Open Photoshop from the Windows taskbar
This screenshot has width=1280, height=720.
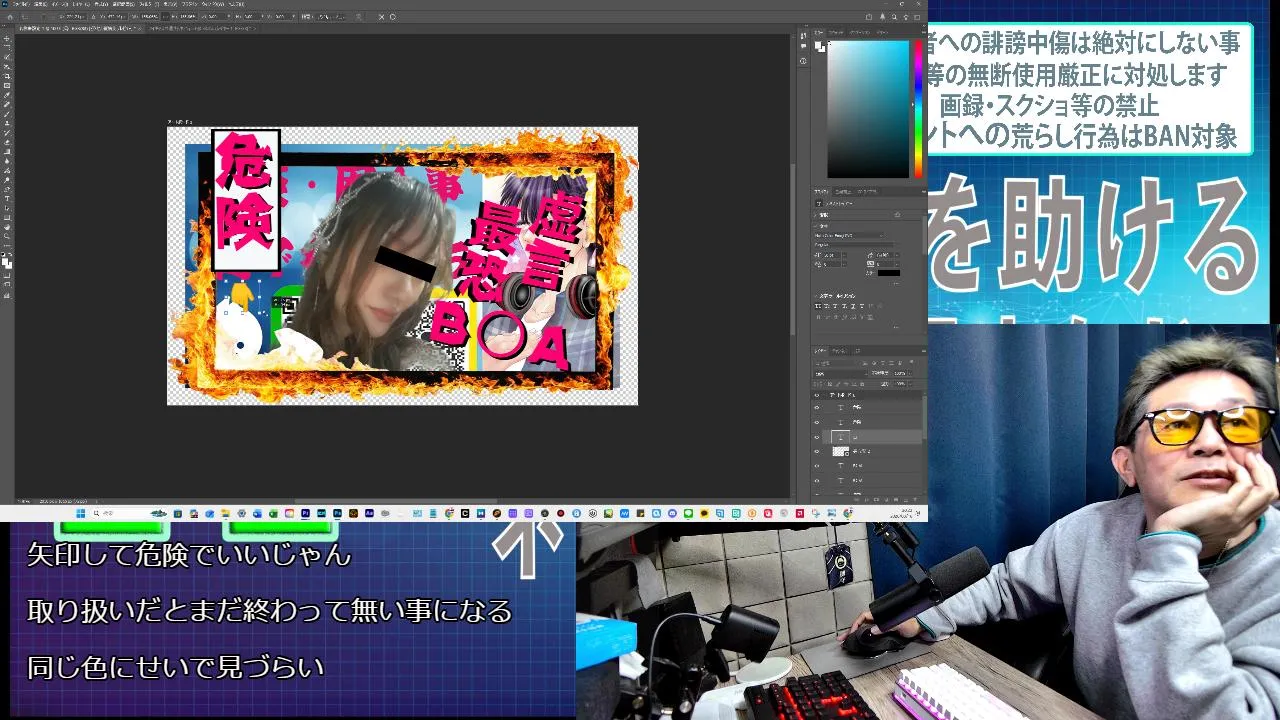tap(337, 513)
